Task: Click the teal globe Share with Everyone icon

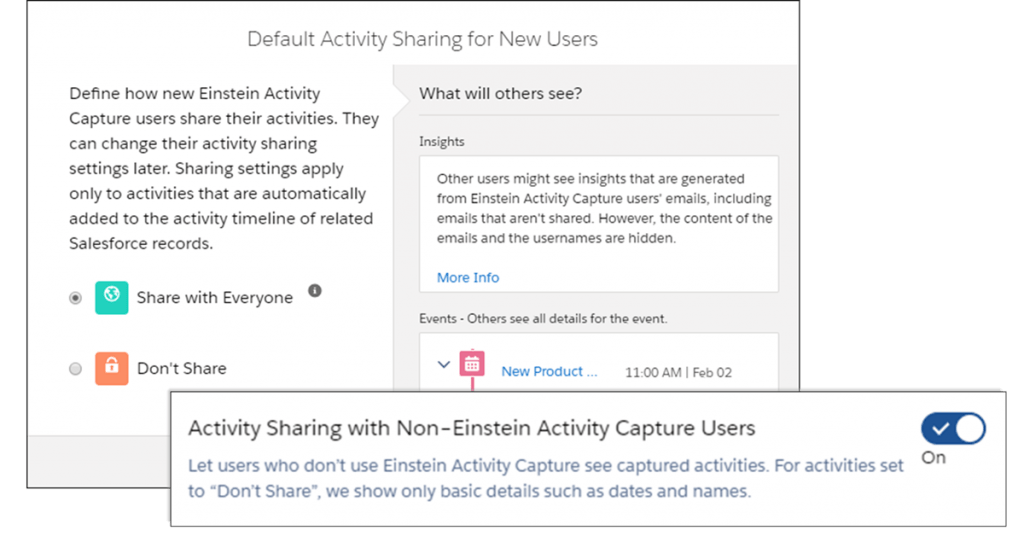Action: point(112,298)
